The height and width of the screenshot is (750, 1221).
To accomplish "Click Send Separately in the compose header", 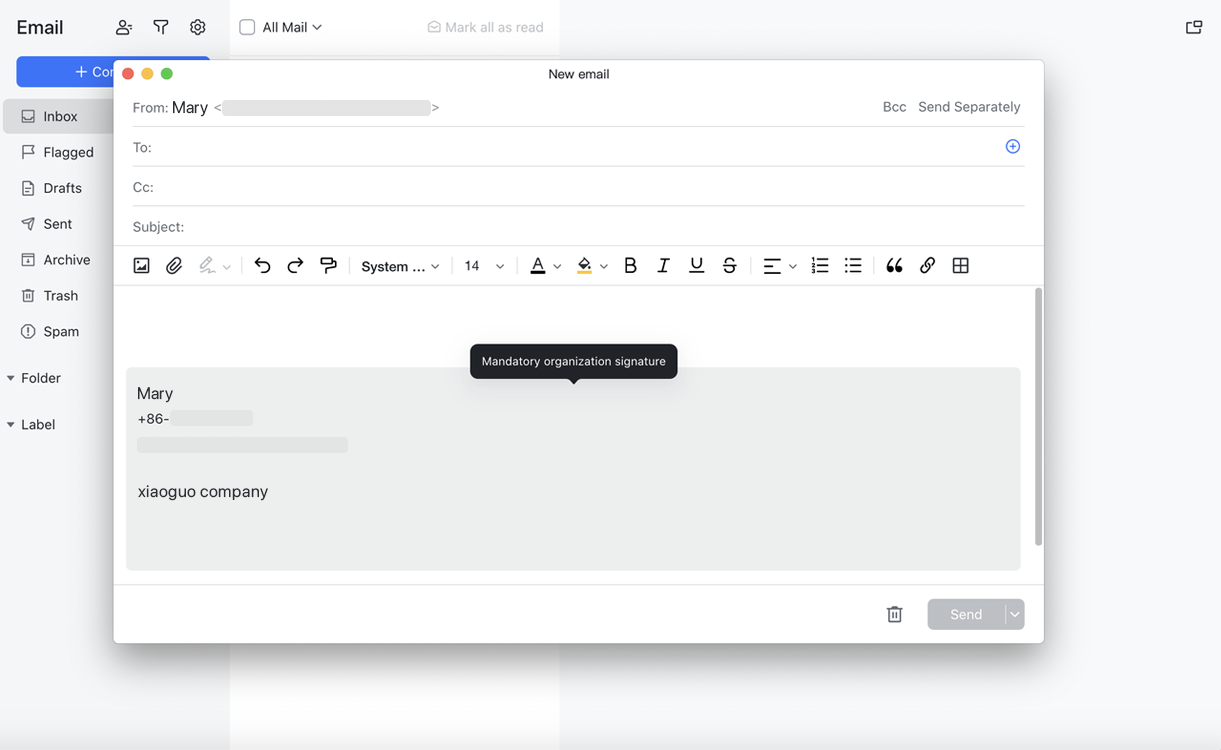I will point(968,106).
